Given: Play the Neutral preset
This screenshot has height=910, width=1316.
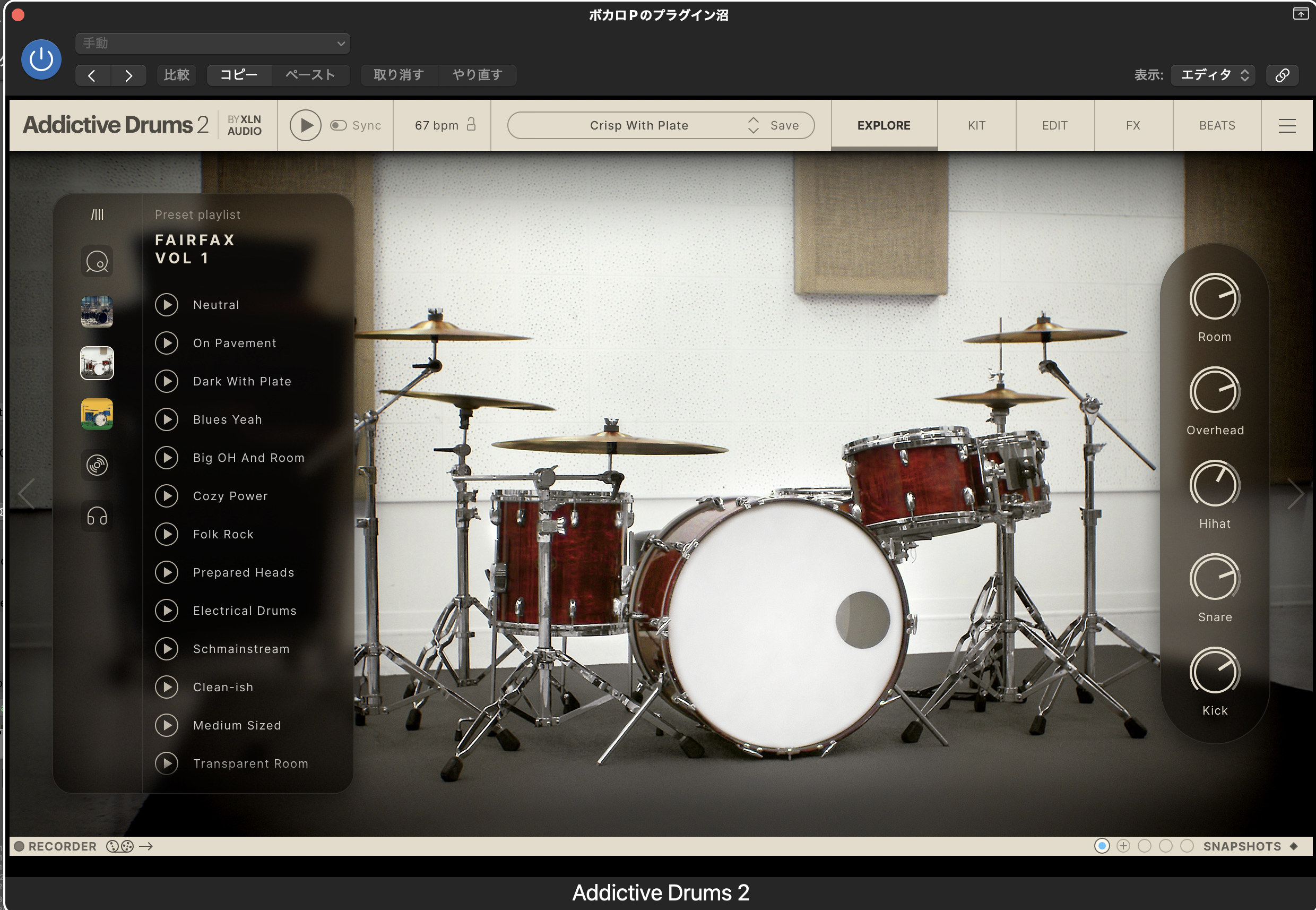Looking at the screenshot, I should (167, 305).
